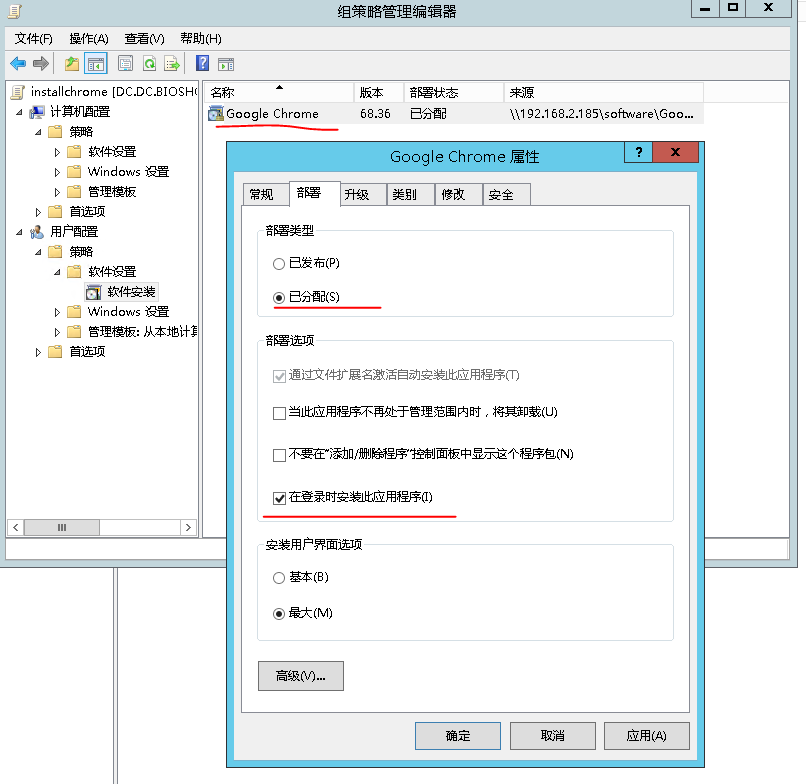
Task: Open the 操作(A) menu
Action: pos(88,39)
